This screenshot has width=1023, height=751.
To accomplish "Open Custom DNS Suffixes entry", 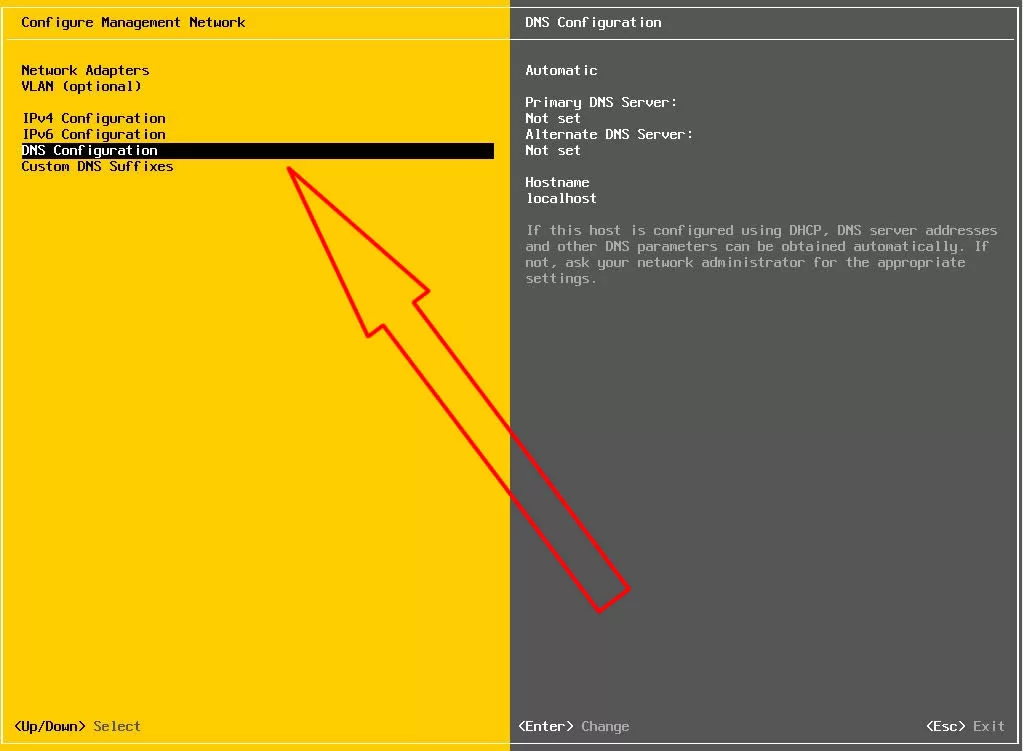I will click(x=97, y=166).
